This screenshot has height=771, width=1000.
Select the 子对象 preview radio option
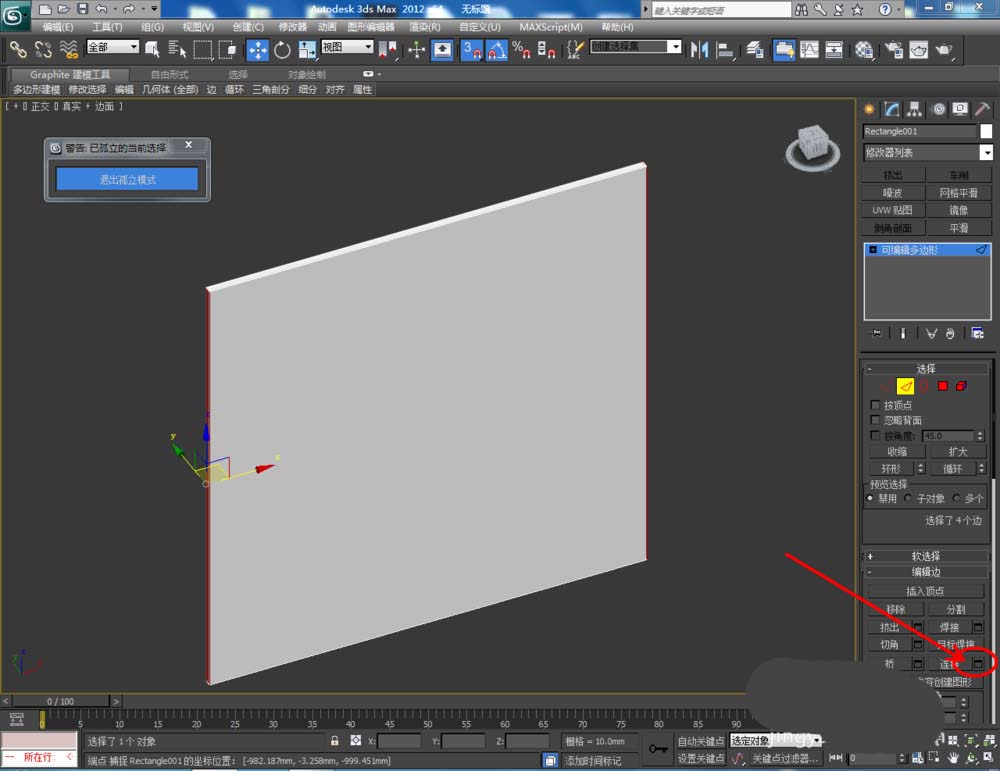pos(908,498)
